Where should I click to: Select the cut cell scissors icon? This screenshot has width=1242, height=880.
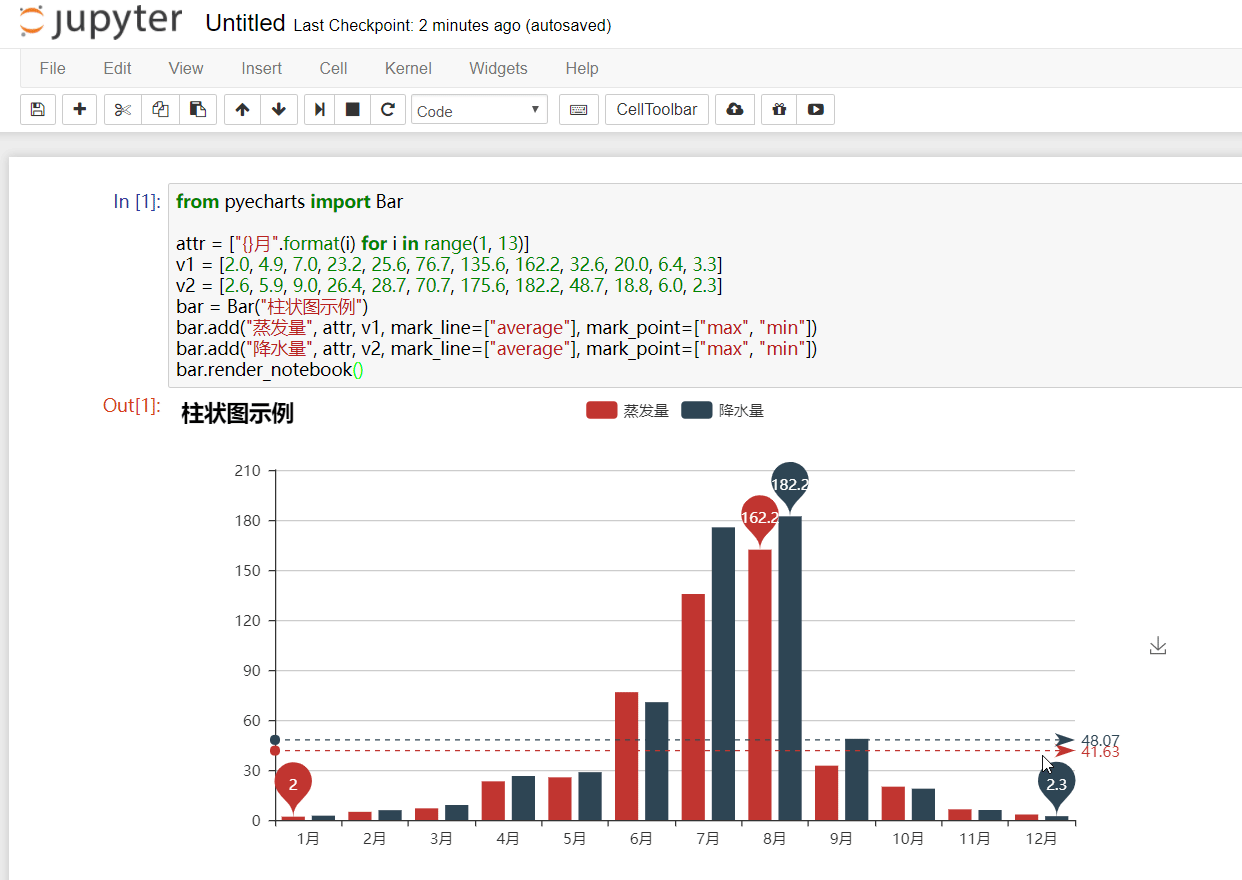tap(122, 109)
